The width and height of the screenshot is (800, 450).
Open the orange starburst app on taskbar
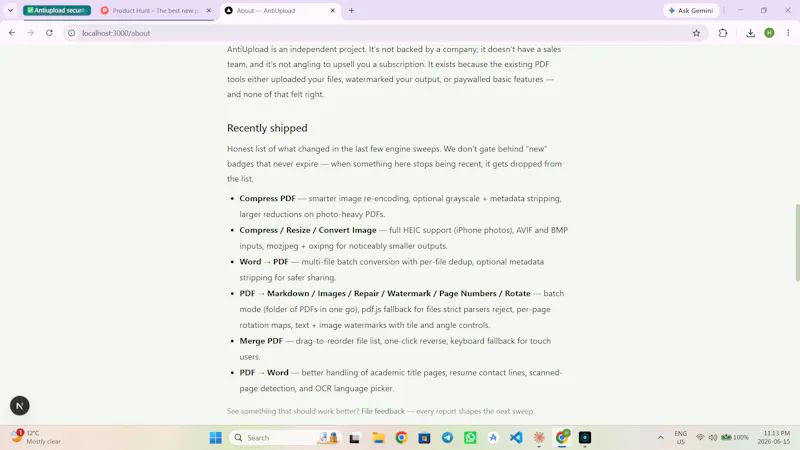(x=539, y=438)
